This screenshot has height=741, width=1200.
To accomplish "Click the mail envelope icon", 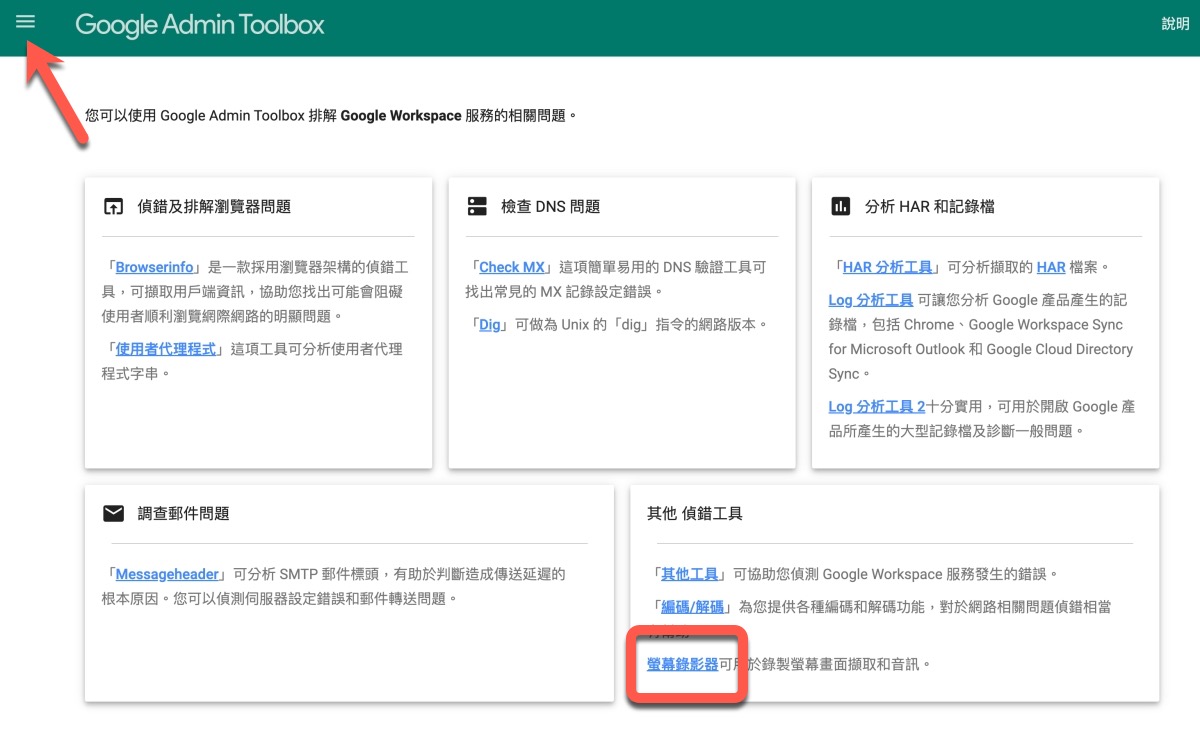I will (x=114, y=514).
